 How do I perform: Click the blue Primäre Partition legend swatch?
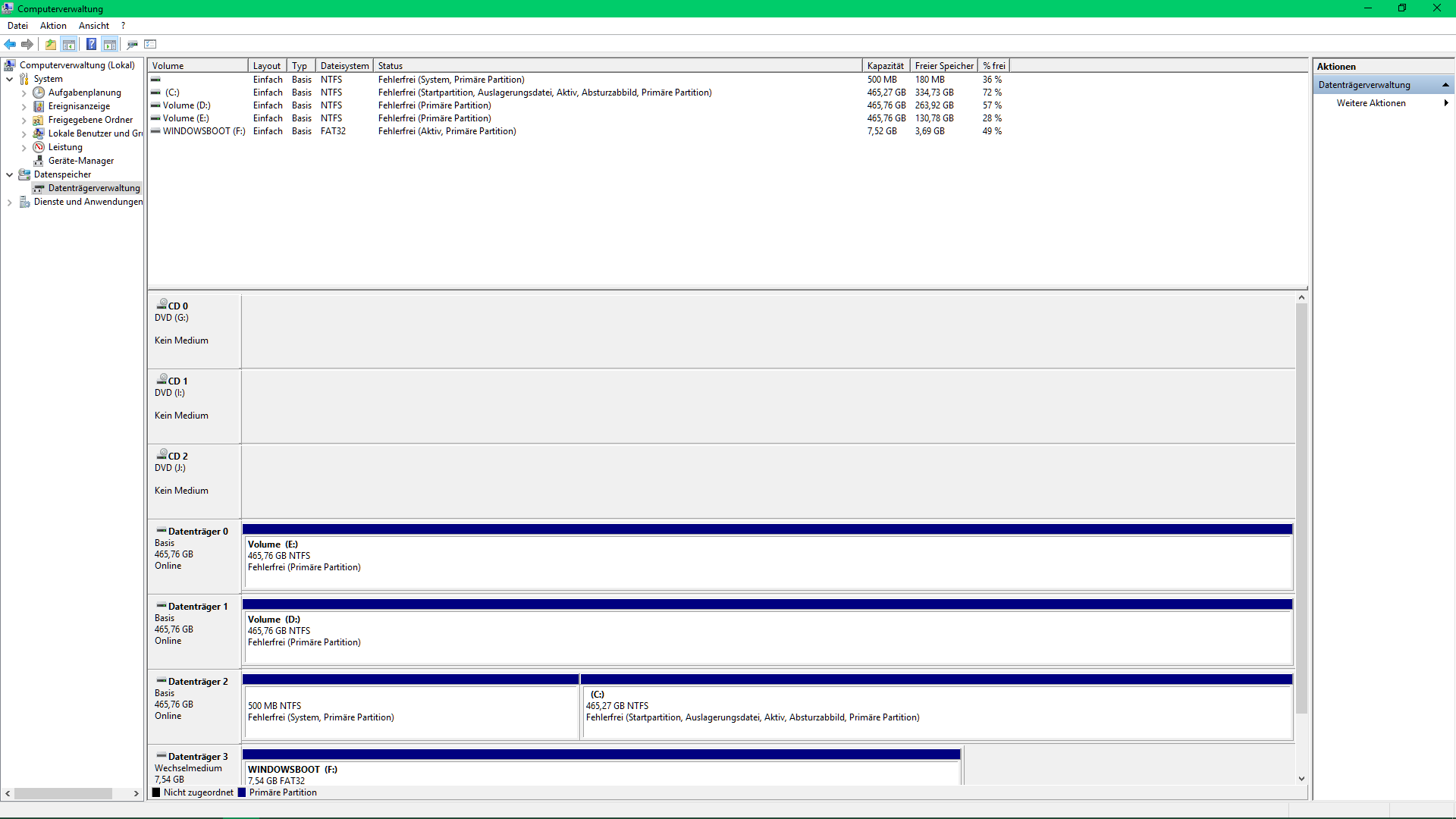(242, 792)
